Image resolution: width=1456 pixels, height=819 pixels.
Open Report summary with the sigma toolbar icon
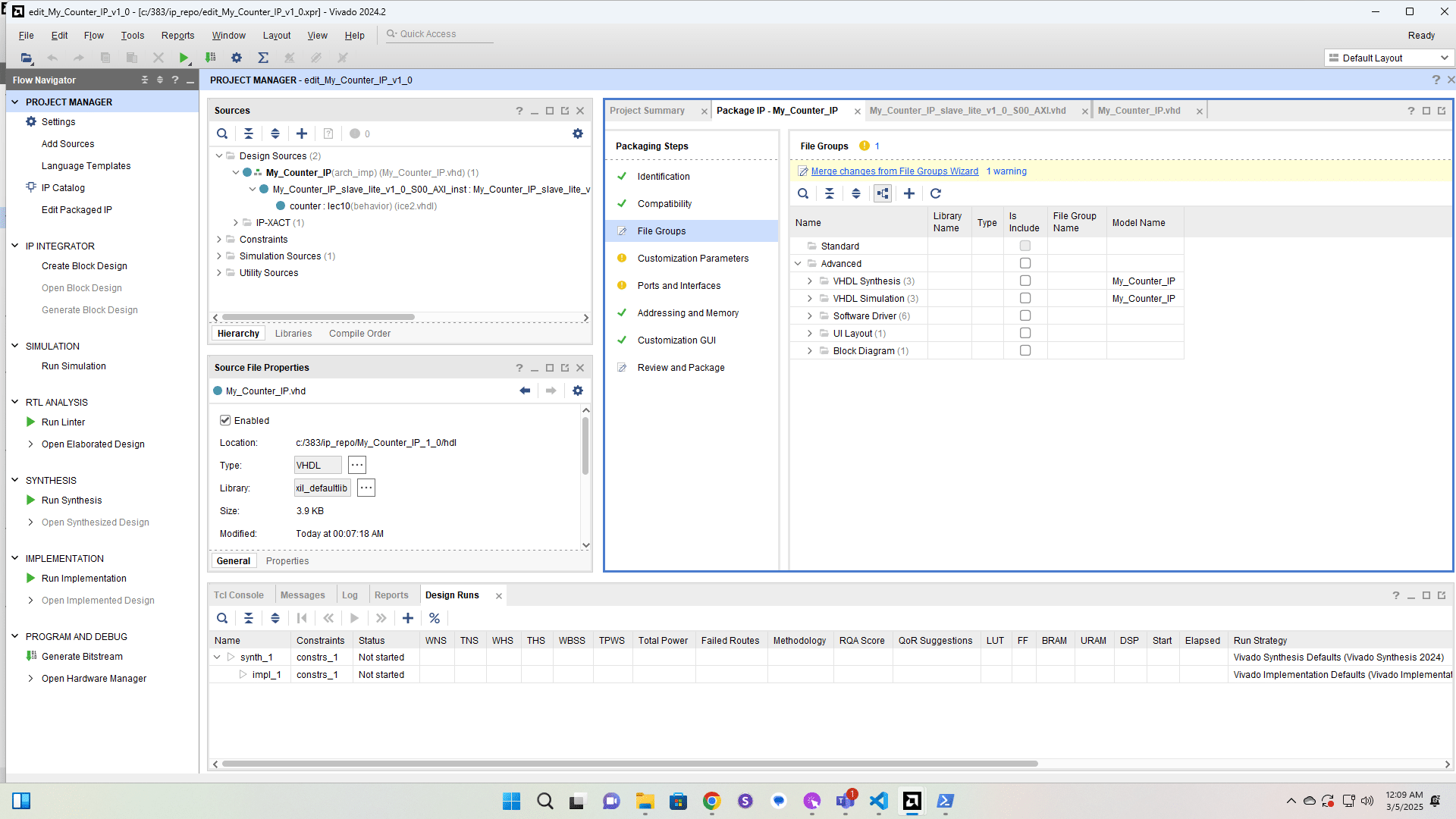[263, 58]
